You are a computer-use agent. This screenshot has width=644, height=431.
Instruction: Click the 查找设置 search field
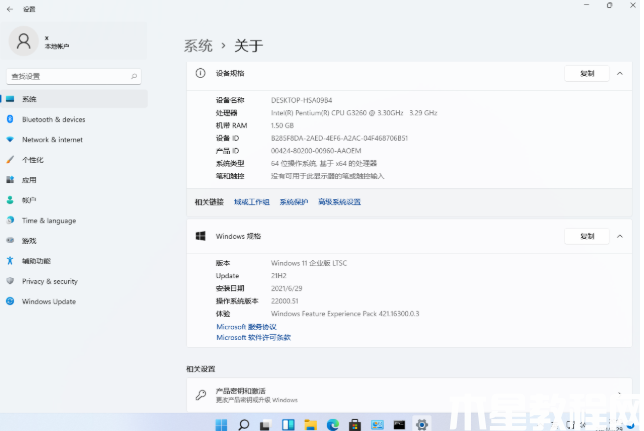74,76
